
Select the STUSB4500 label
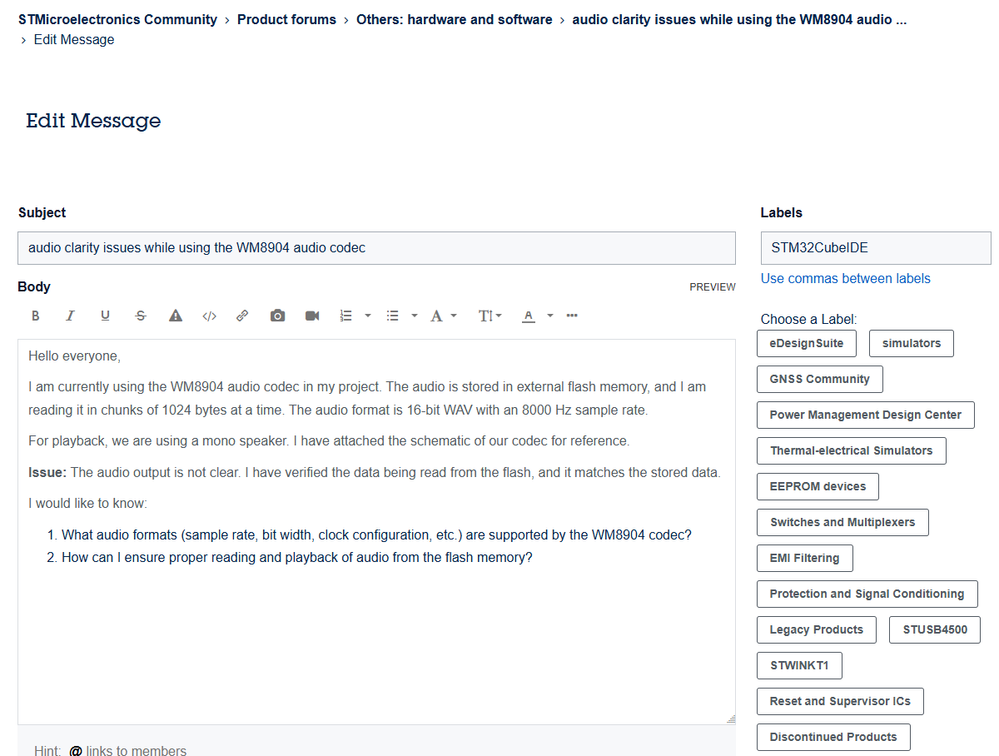[x=935, y=629]
